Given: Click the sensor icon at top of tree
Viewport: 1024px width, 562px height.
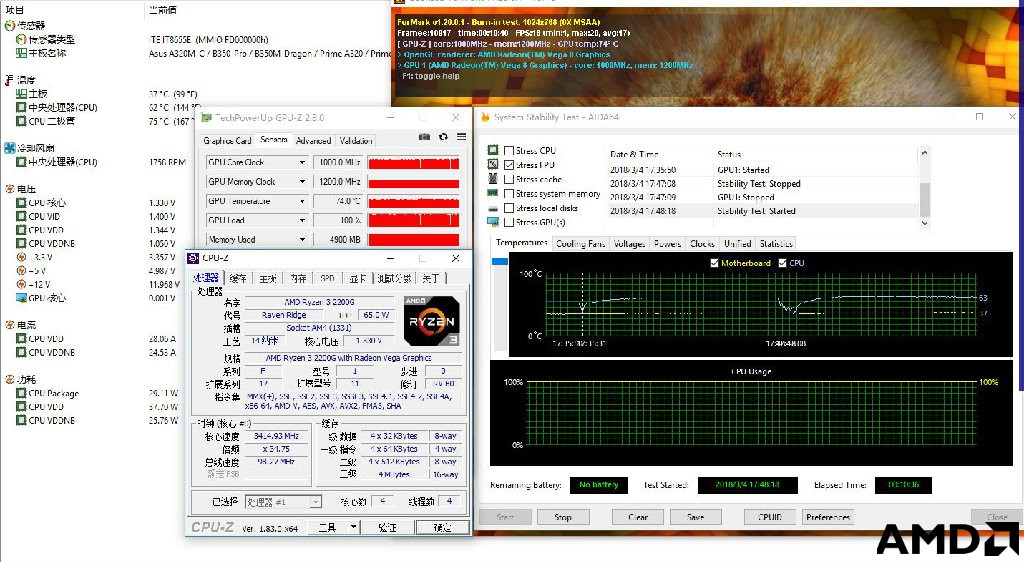Looking at the screenshot, I should click(x=9, y=25).
